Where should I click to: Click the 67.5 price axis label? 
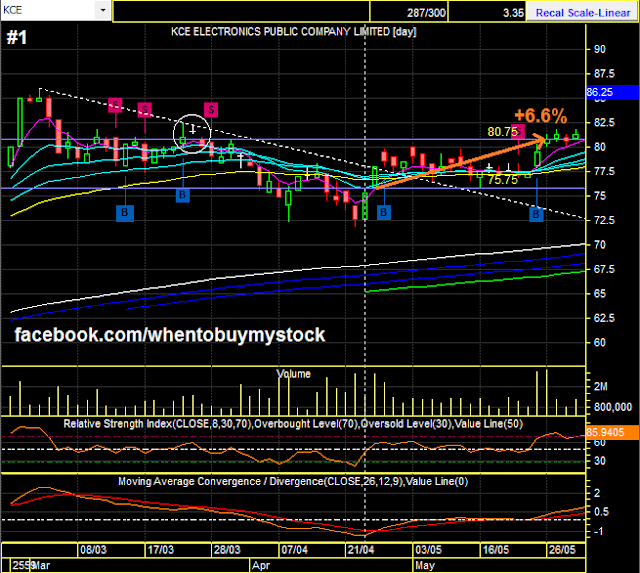pyautogui.click(x=604, y=269)
